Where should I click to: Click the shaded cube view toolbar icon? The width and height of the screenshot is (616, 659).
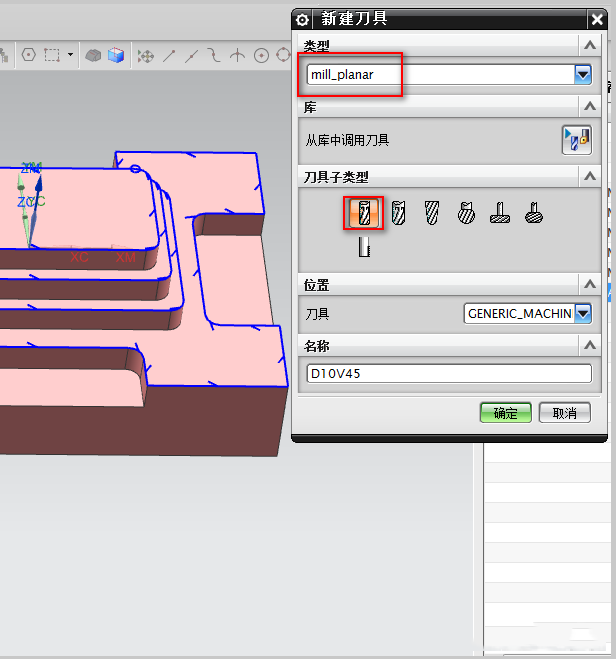[116, 55]
